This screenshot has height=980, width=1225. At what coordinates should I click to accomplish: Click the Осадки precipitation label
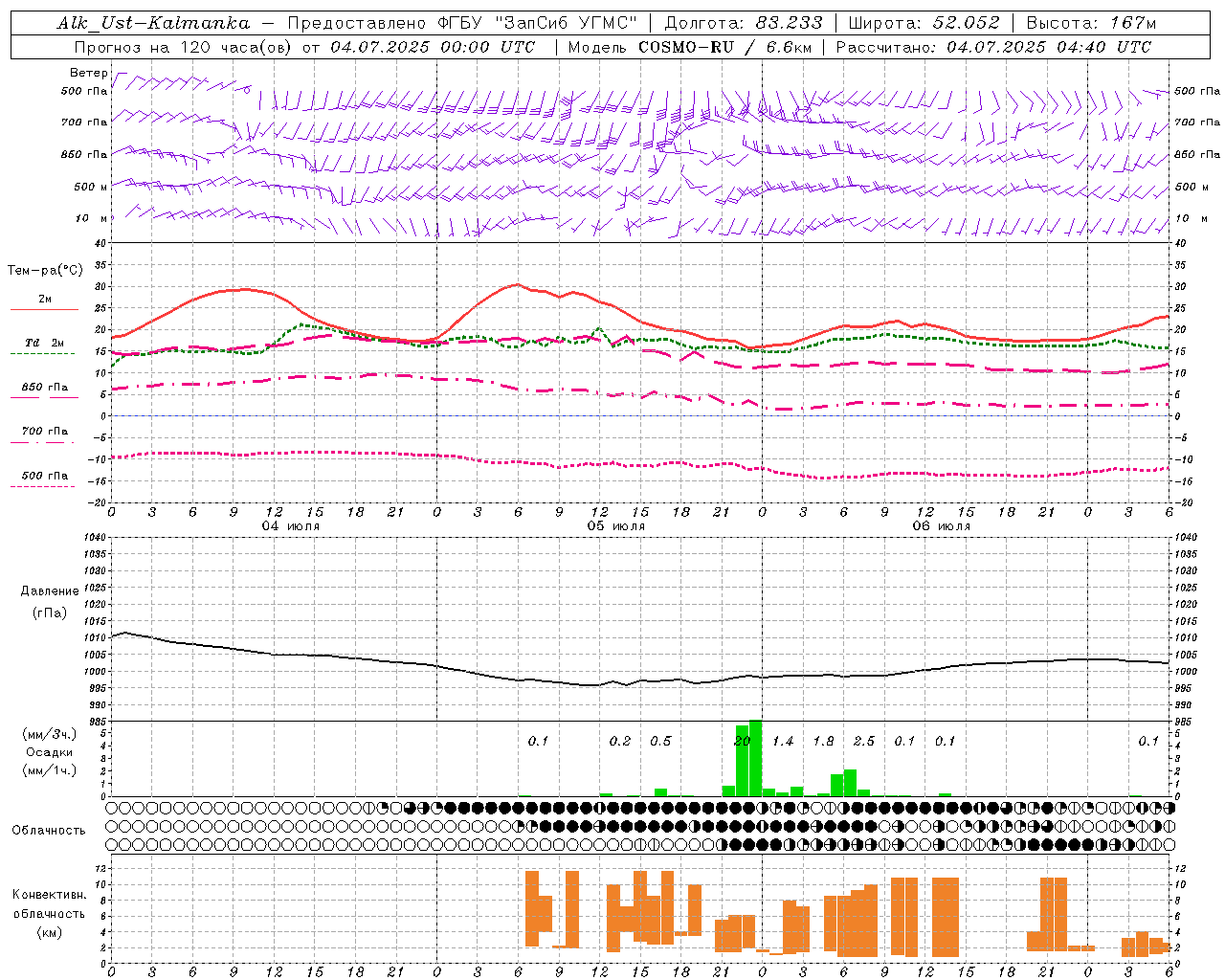coord(50,752)
